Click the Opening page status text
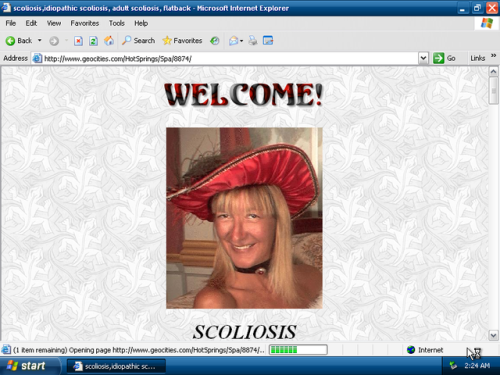This screenshot has width=500, height=375. tap(139, 350)
